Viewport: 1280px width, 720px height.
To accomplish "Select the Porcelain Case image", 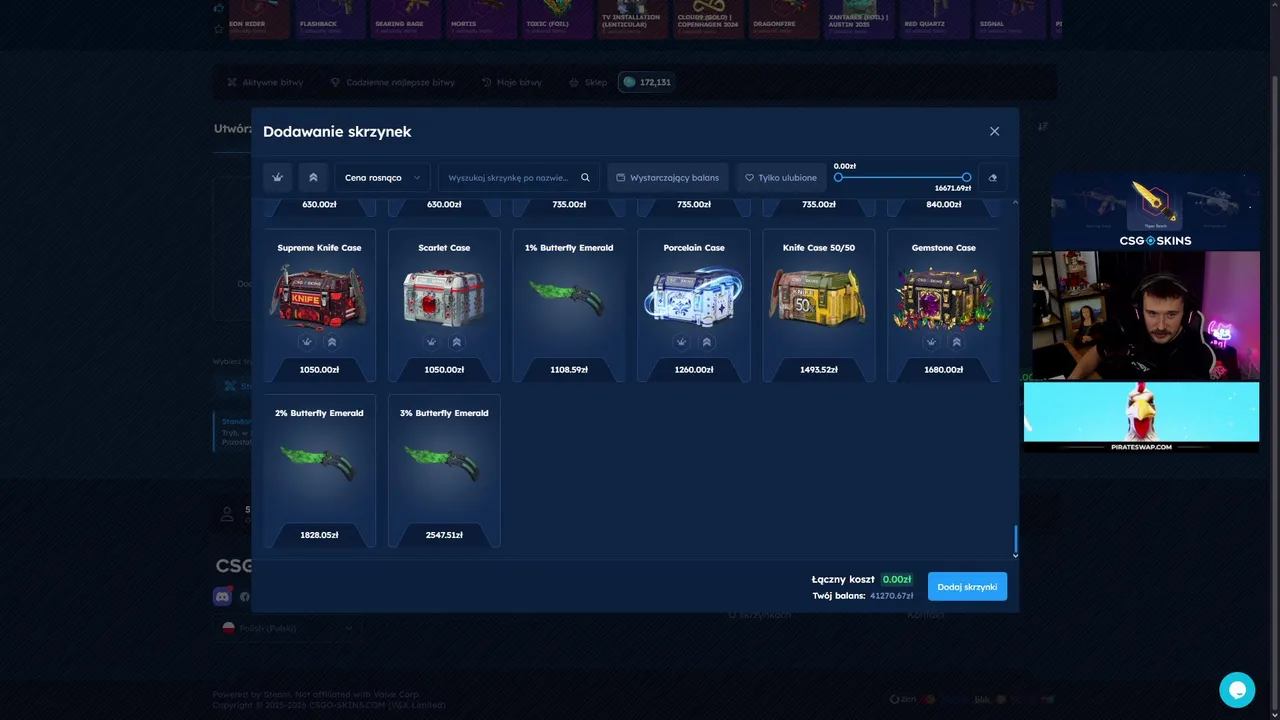I will point(694,296).
